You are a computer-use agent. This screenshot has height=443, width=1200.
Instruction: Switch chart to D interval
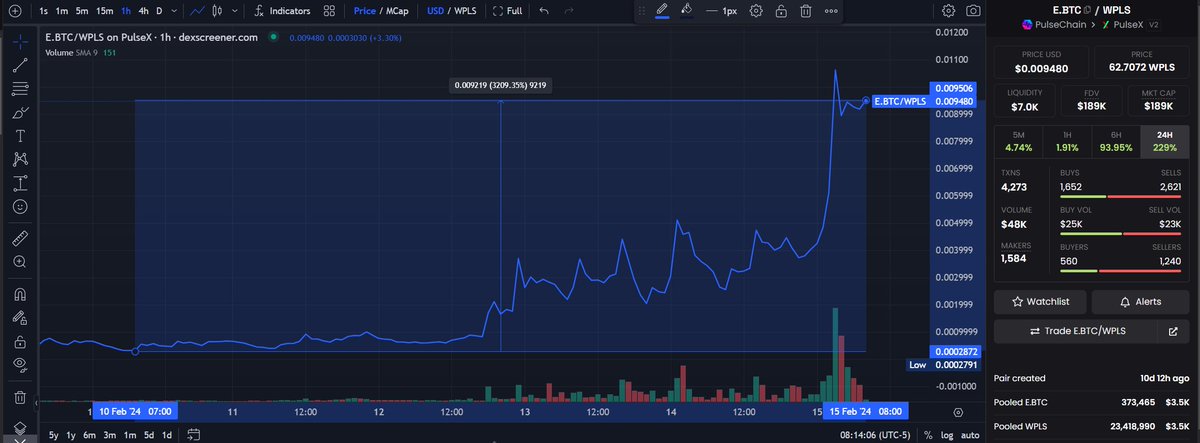coord(159,11)
